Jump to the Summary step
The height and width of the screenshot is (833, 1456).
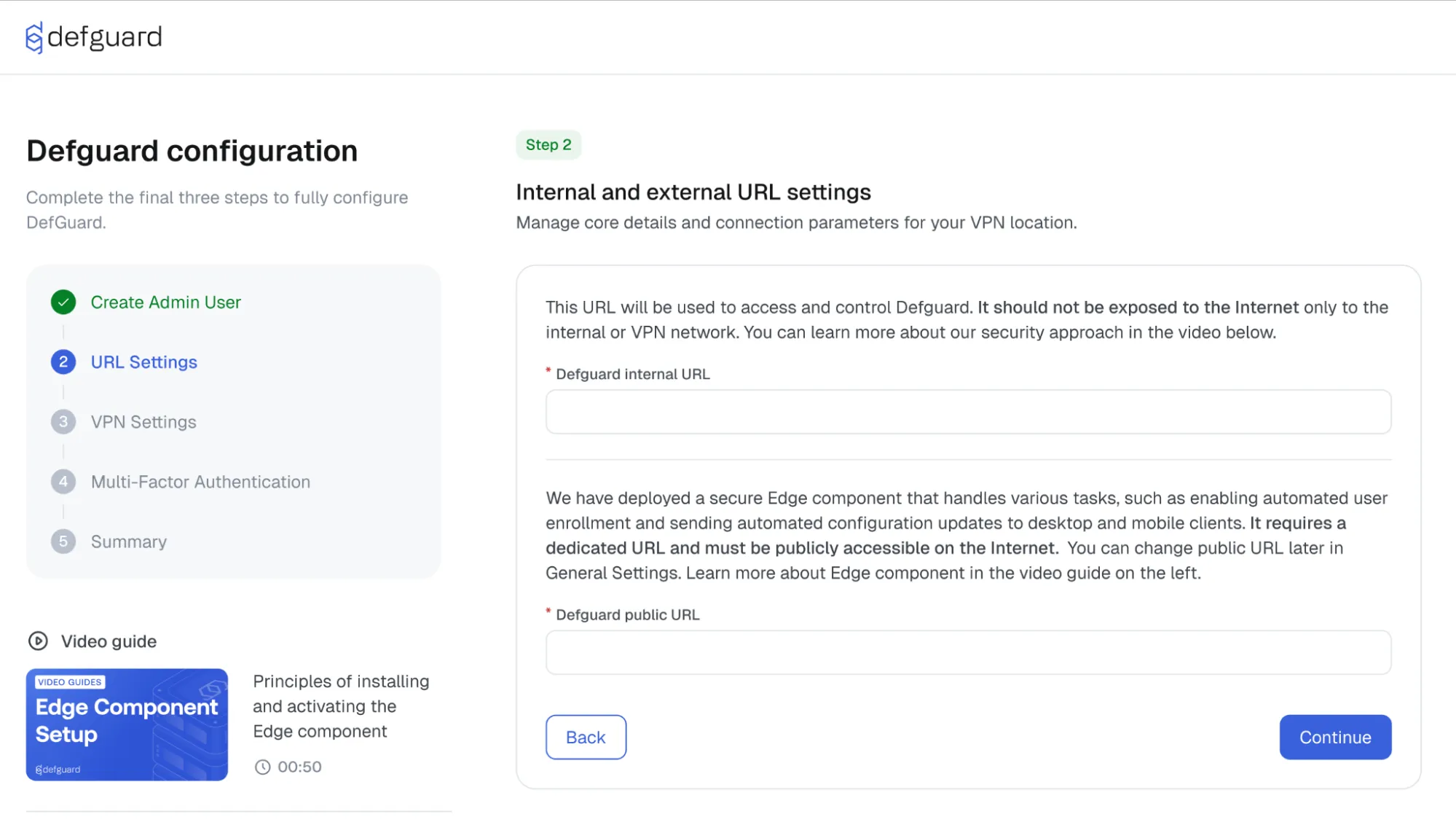[x=129, y=541]
